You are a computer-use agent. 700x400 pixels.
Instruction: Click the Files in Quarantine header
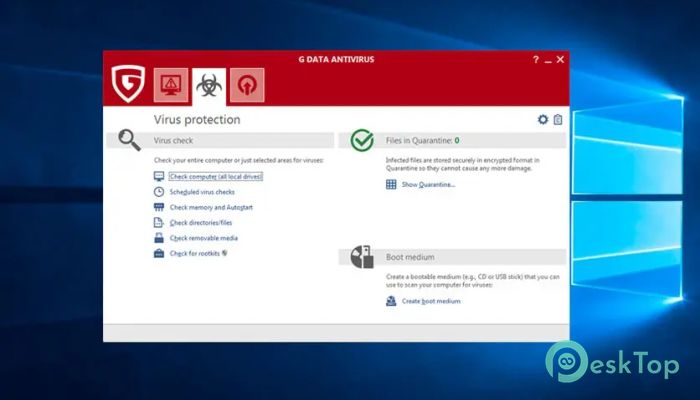pyautogui.click(x=452, y=140)
